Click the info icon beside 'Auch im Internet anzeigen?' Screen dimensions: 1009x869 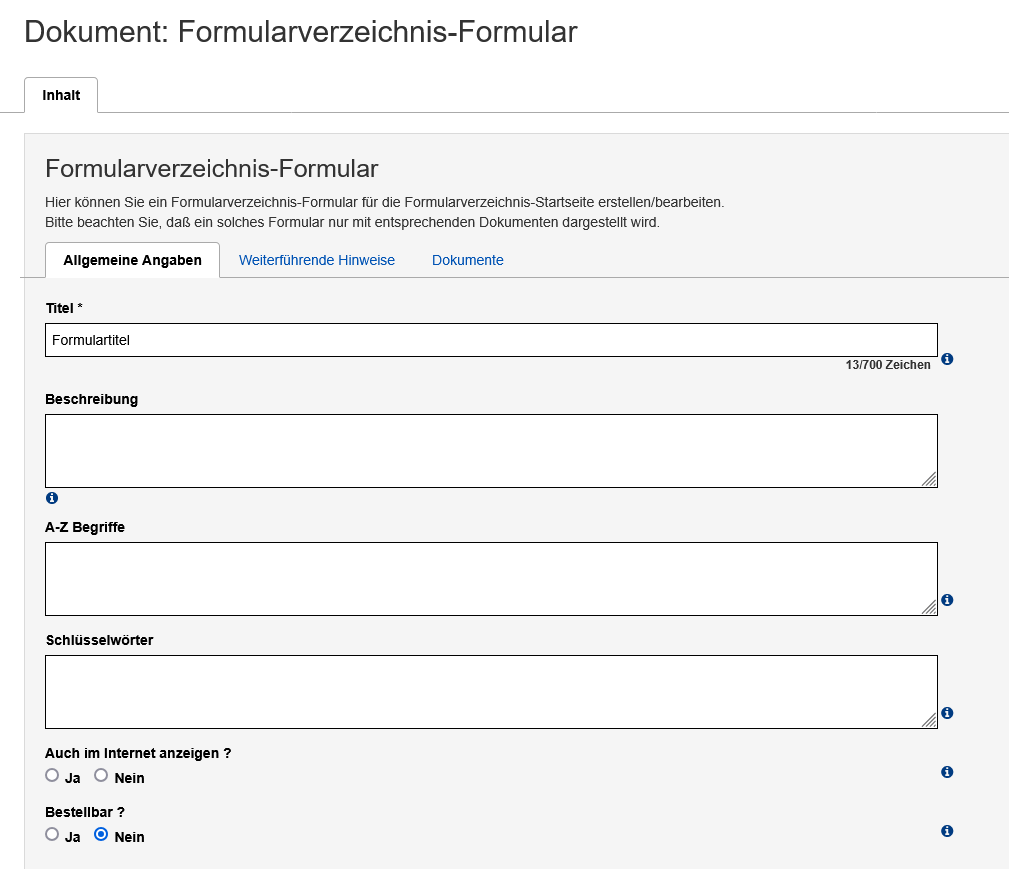(x=946, y=771)
